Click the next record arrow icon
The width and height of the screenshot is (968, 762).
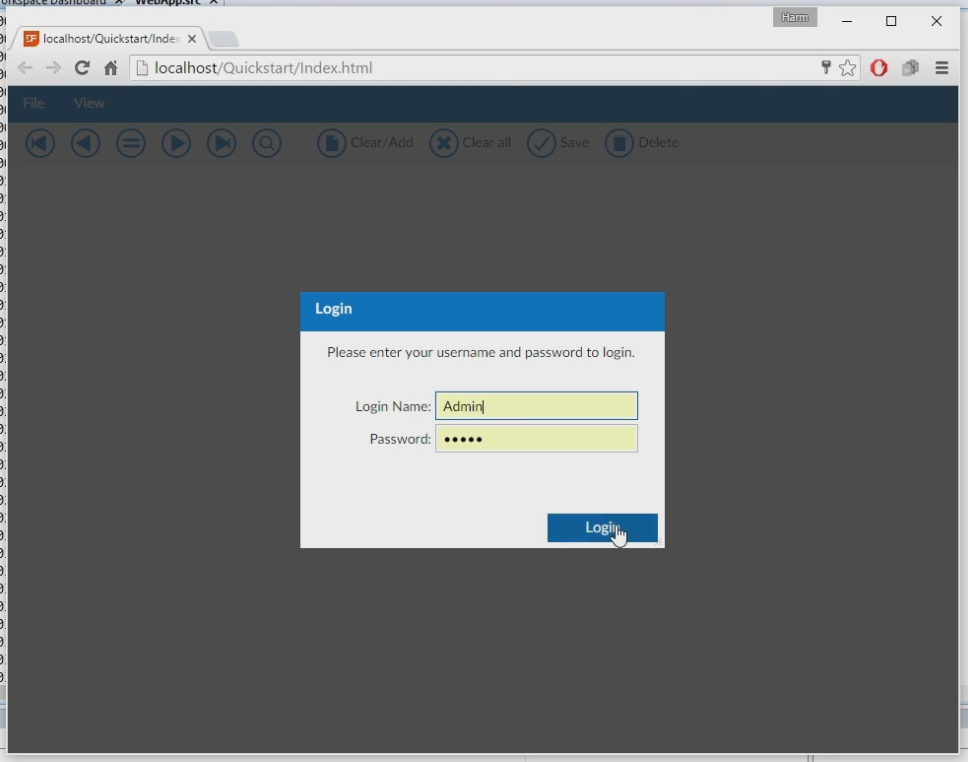coord(176,143)
